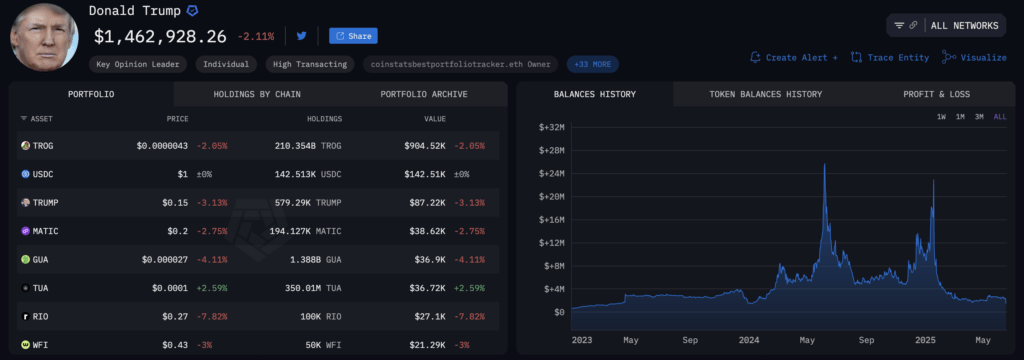
Task: Click the High Transacting tag
Action: (310, 64)
